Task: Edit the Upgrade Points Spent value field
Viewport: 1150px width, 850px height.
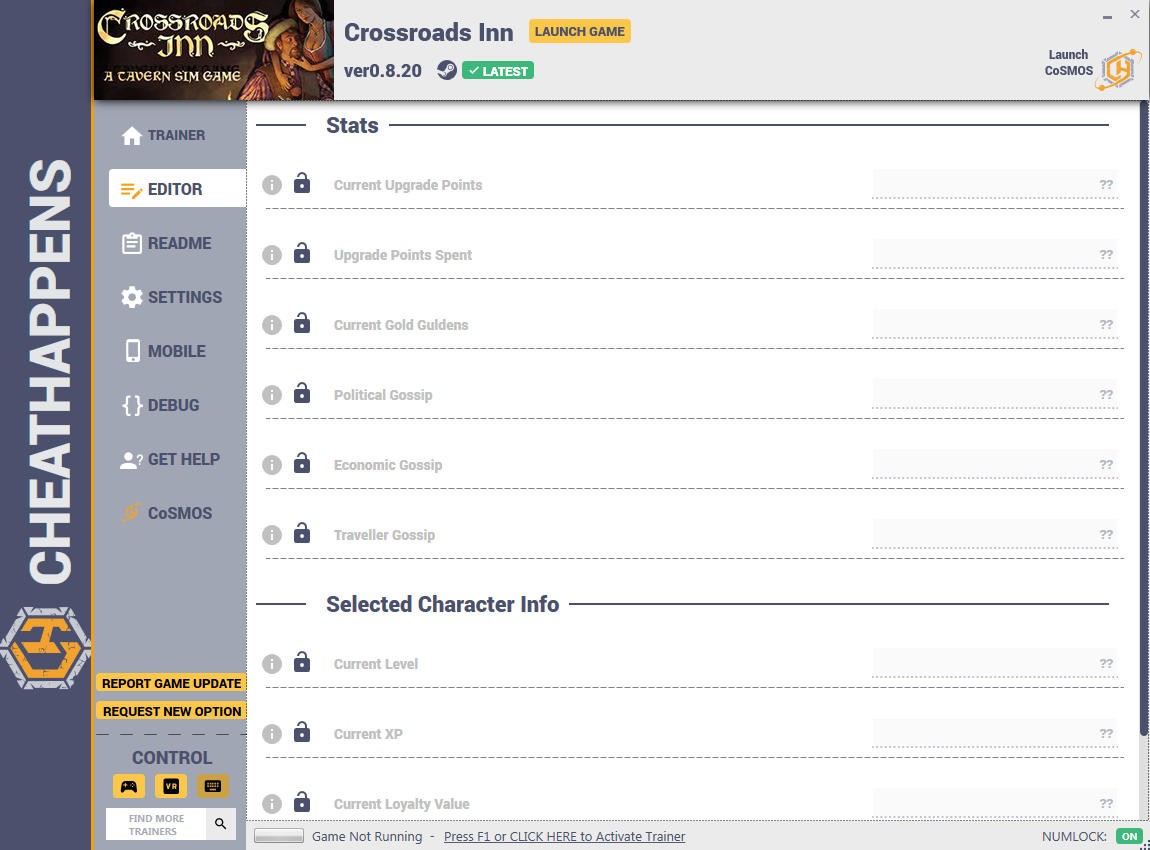Action: (995, 254)
